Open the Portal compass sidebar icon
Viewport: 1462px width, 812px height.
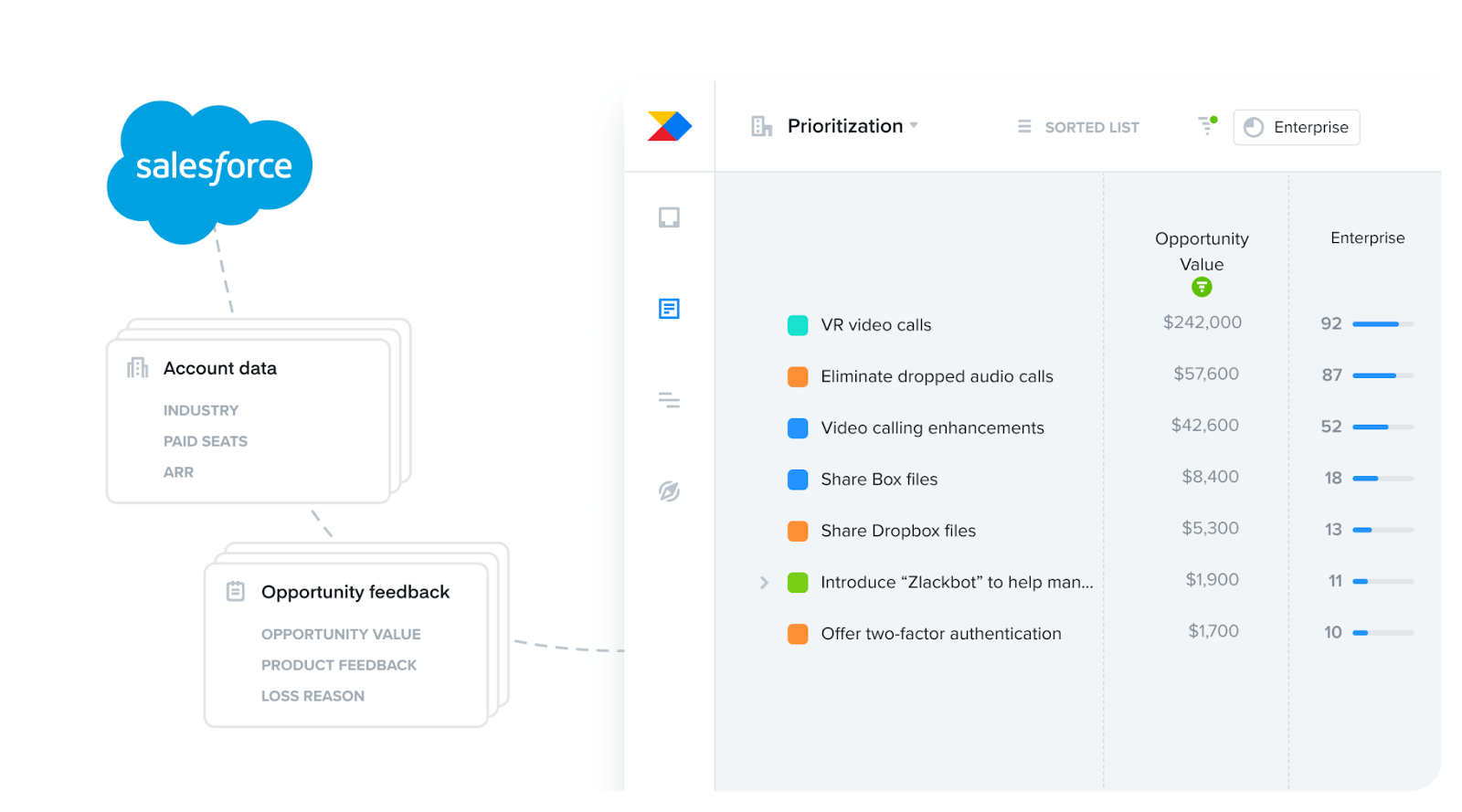click(669, 491)
